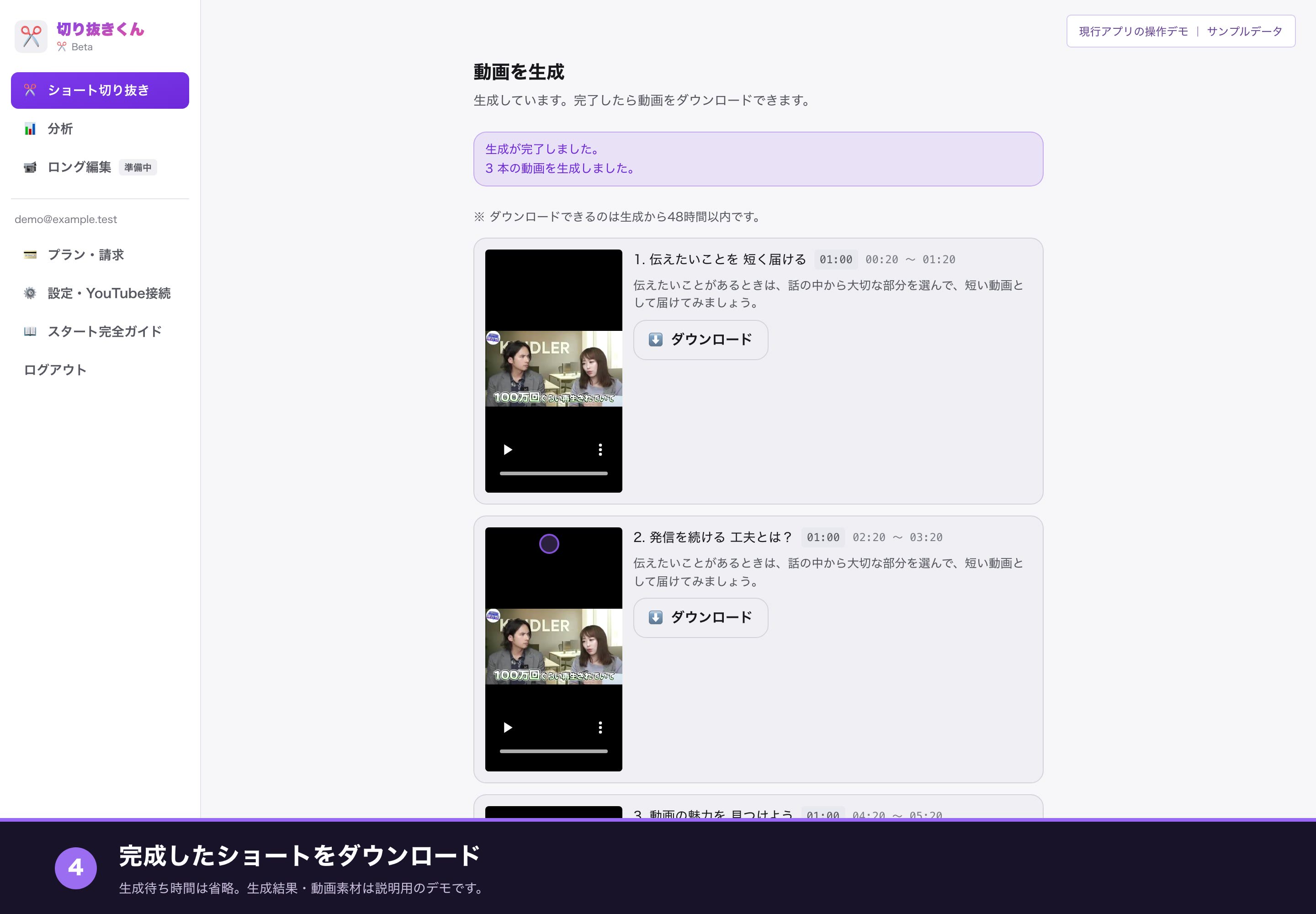Play video 2 preview

(507, 727)
